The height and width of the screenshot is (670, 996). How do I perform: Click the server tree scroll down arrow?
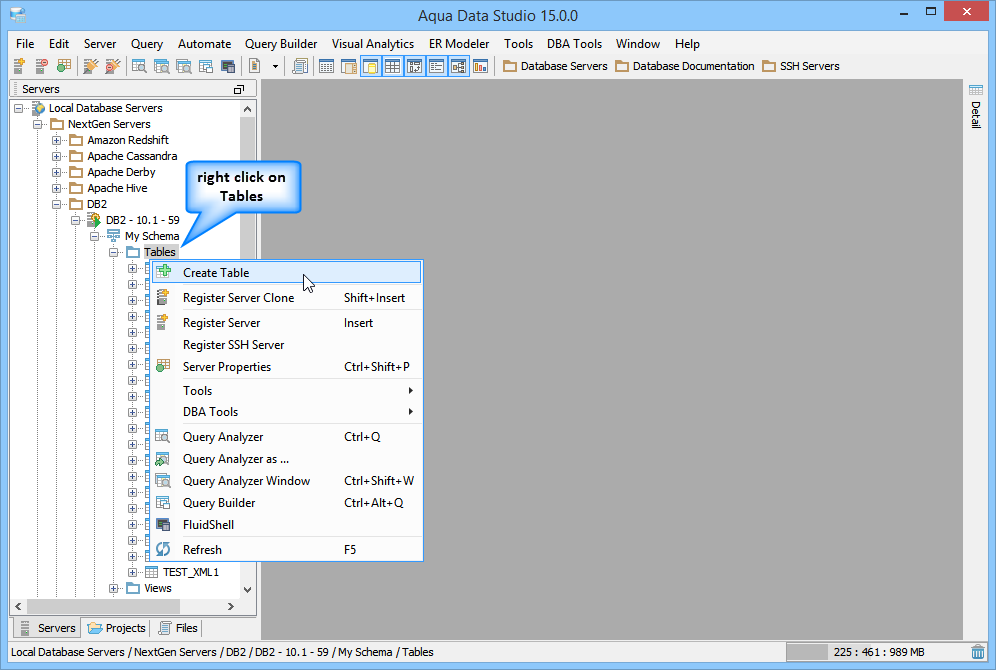click(x=247, y=589)
